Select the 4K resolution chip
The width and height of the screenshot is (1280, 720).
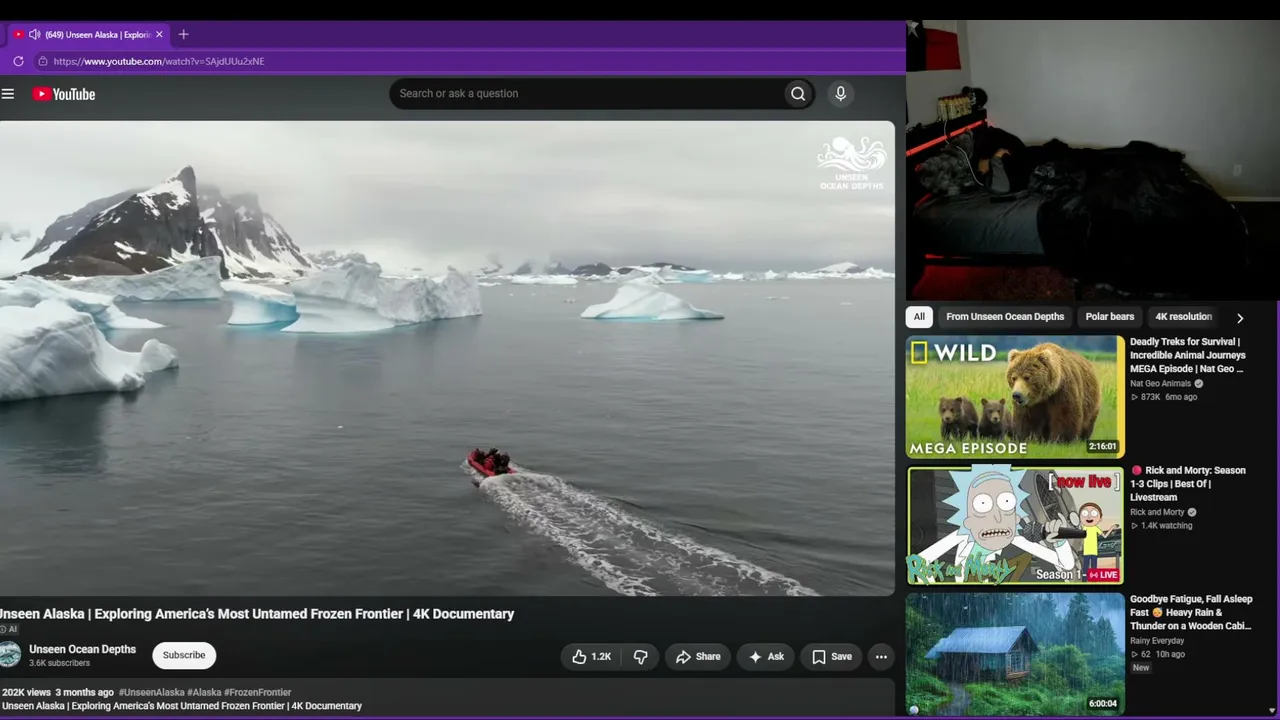(1184, 317)
